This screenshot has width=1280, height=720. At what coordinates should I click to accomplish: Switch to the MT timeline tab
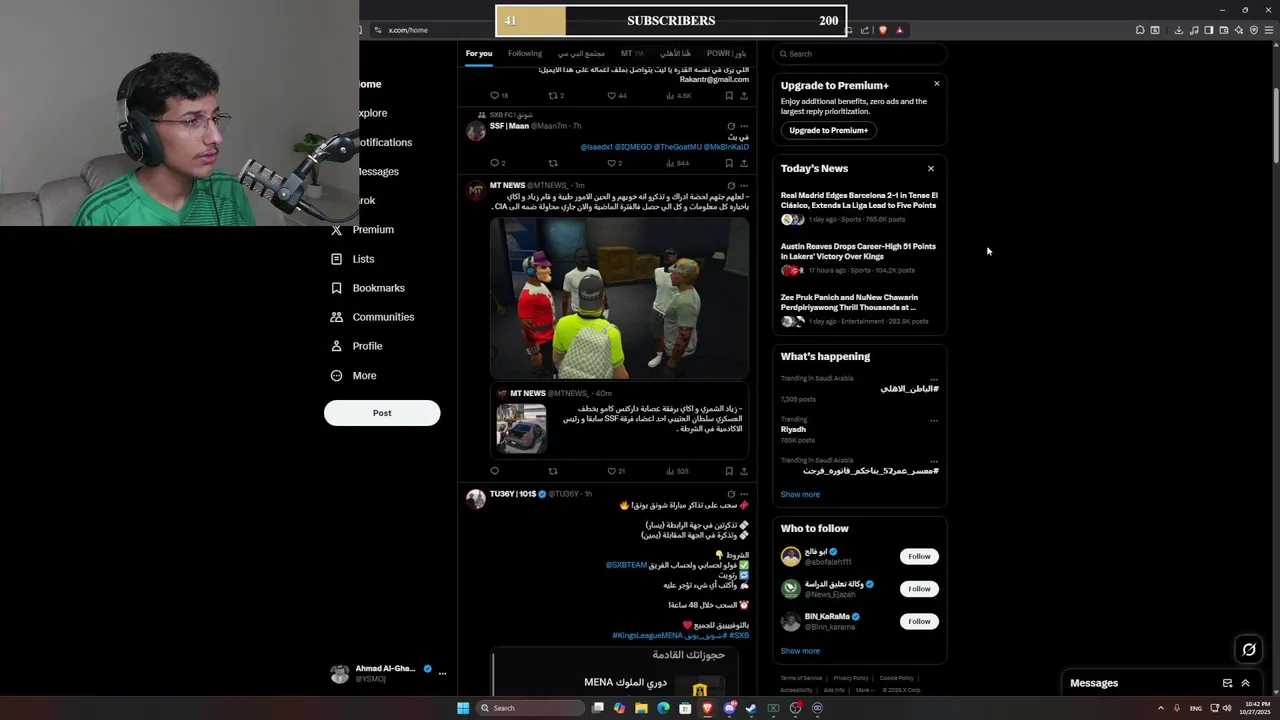632,54
